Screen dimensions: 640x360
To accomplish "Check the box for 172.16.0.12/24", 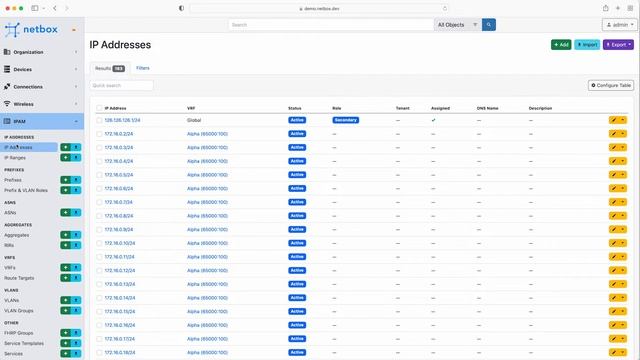I will point(99,271).
